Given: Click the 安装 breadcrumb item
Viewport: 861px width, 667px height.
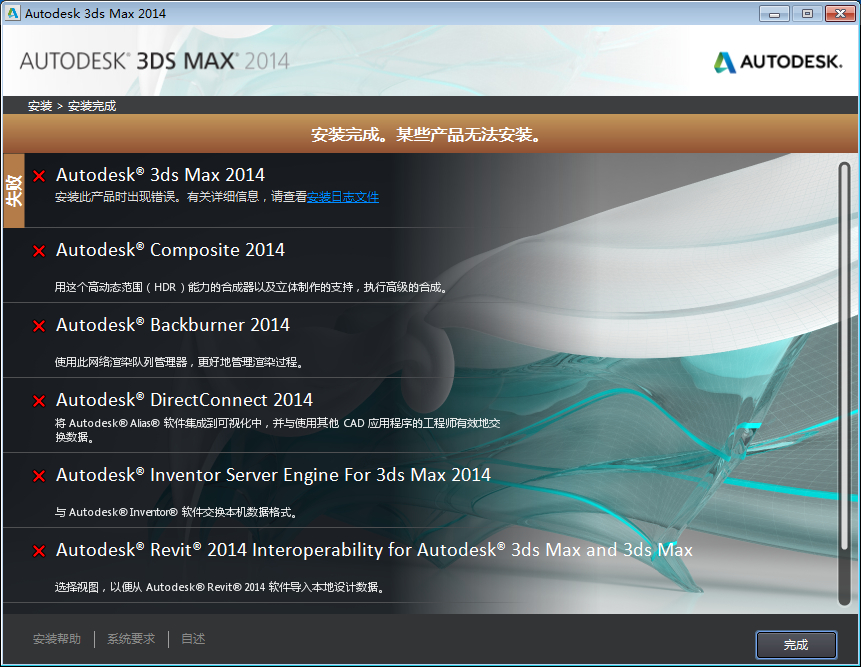Looking at the screenshot, I should 40,105.
